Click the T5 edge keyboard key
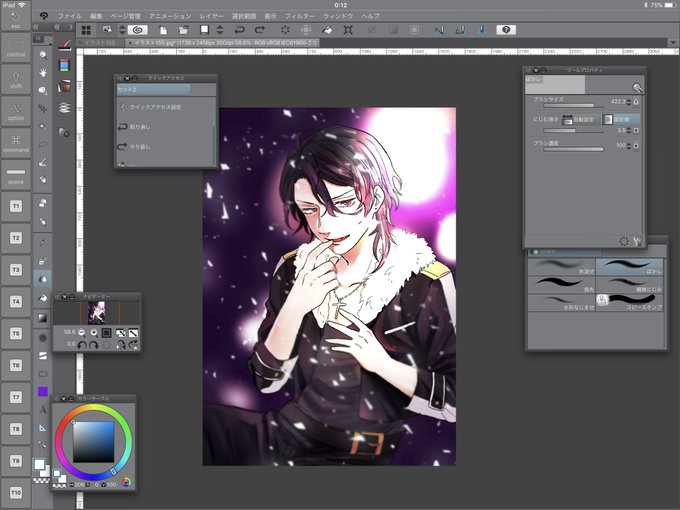 point(16,333)
